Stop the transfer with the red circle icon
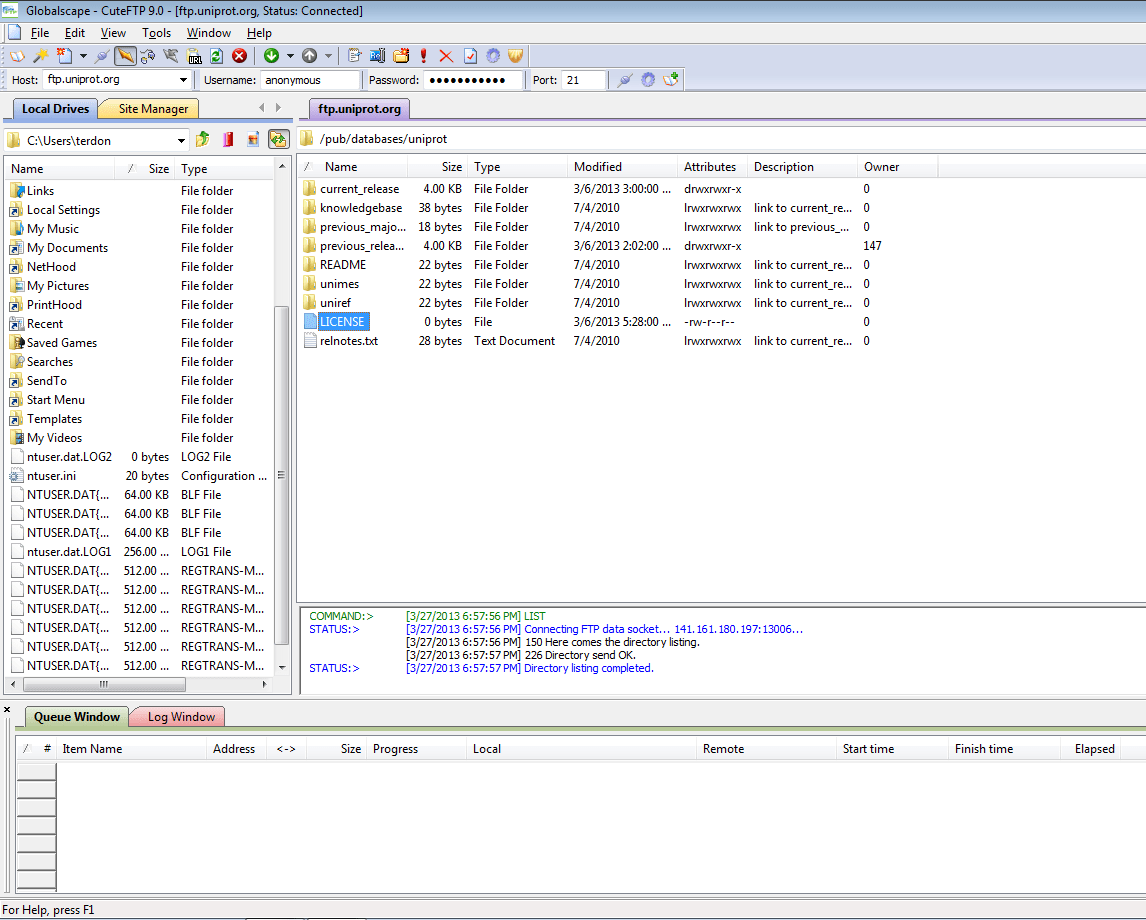This screenshot has width=1146, height=920. (239, 56)
